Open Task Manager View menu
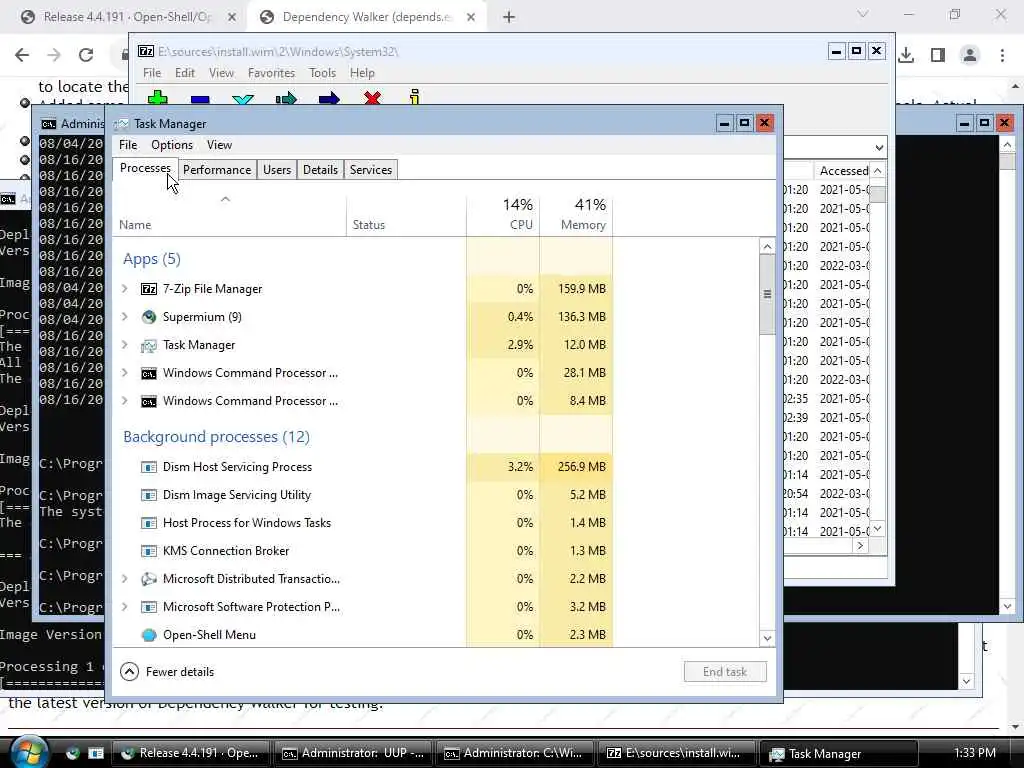 [219, 145]
